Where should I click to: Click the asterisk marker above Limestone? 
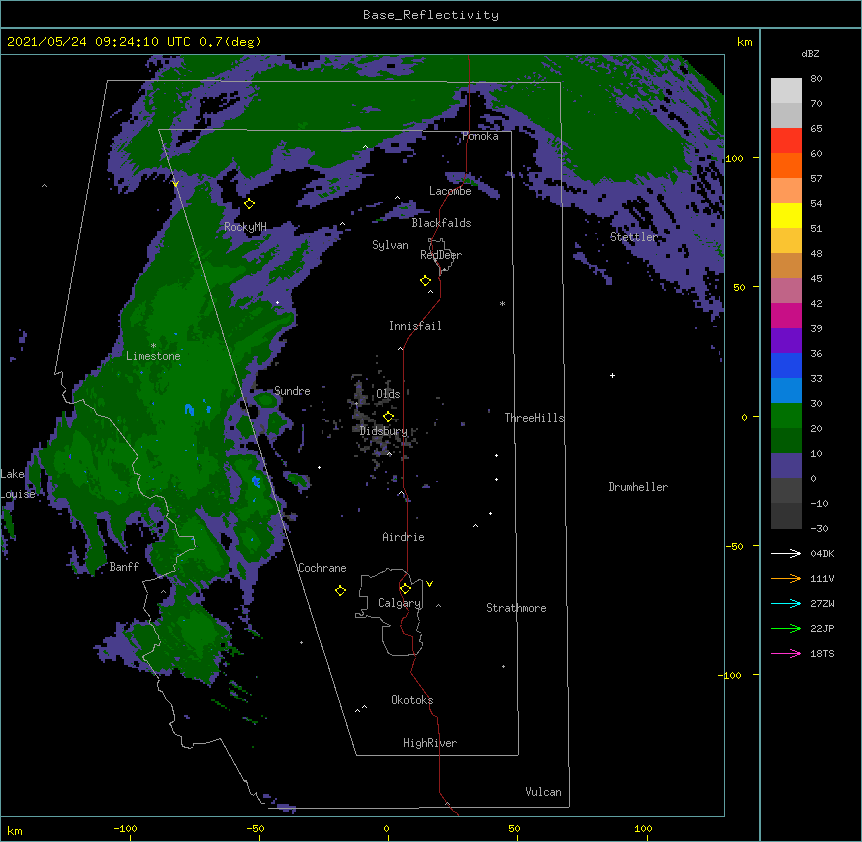[x=153, y=346]
